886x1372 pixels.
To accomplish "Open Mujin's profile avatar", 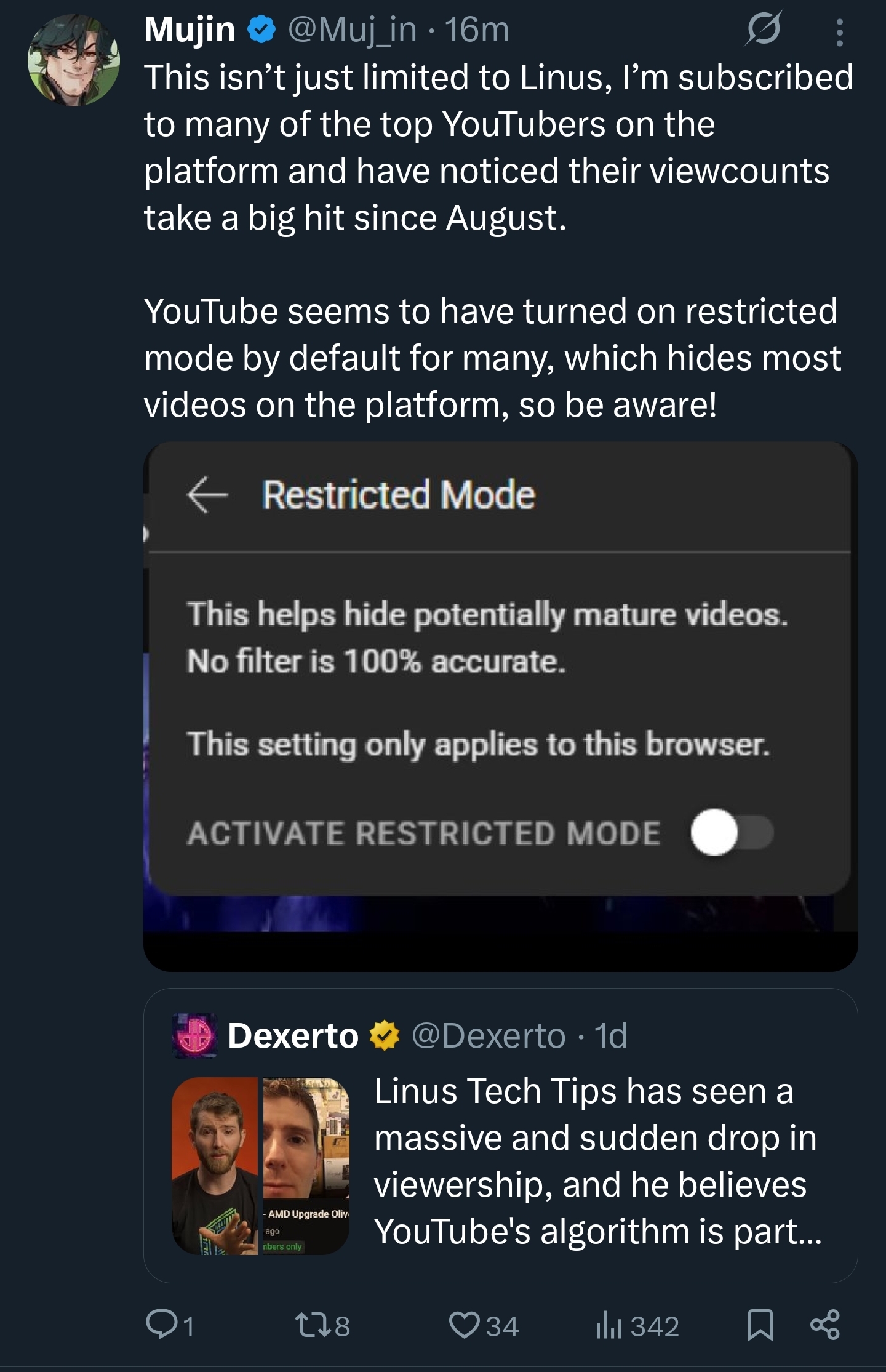I will [x=74, y=60].
